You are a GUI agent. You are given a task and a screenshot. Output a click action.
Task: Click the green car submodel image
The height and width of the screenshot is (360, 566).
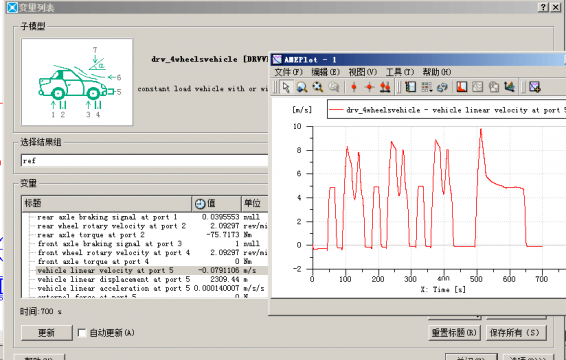point(77,82)
